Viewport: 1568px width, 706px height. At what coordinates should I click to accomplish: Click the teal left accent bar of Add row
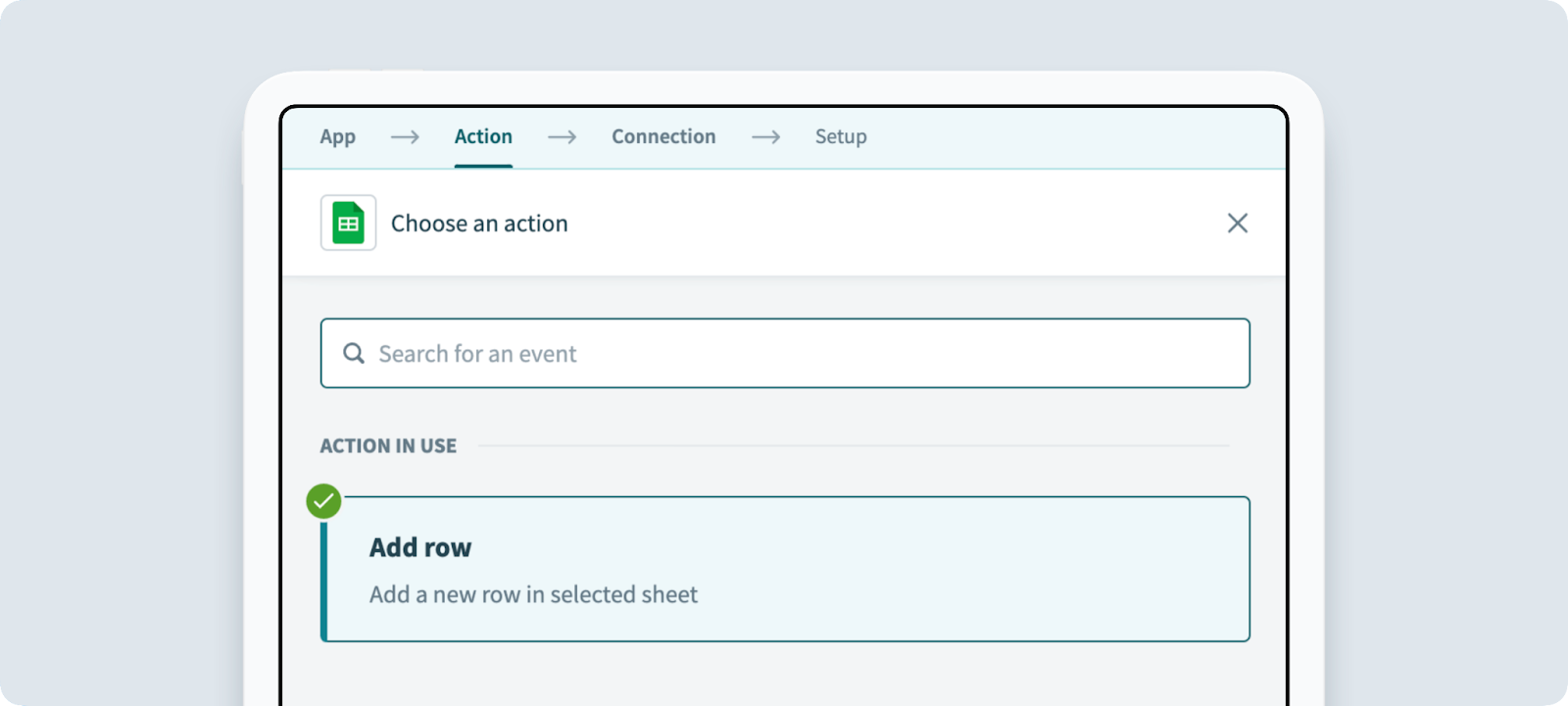[324, 583]
